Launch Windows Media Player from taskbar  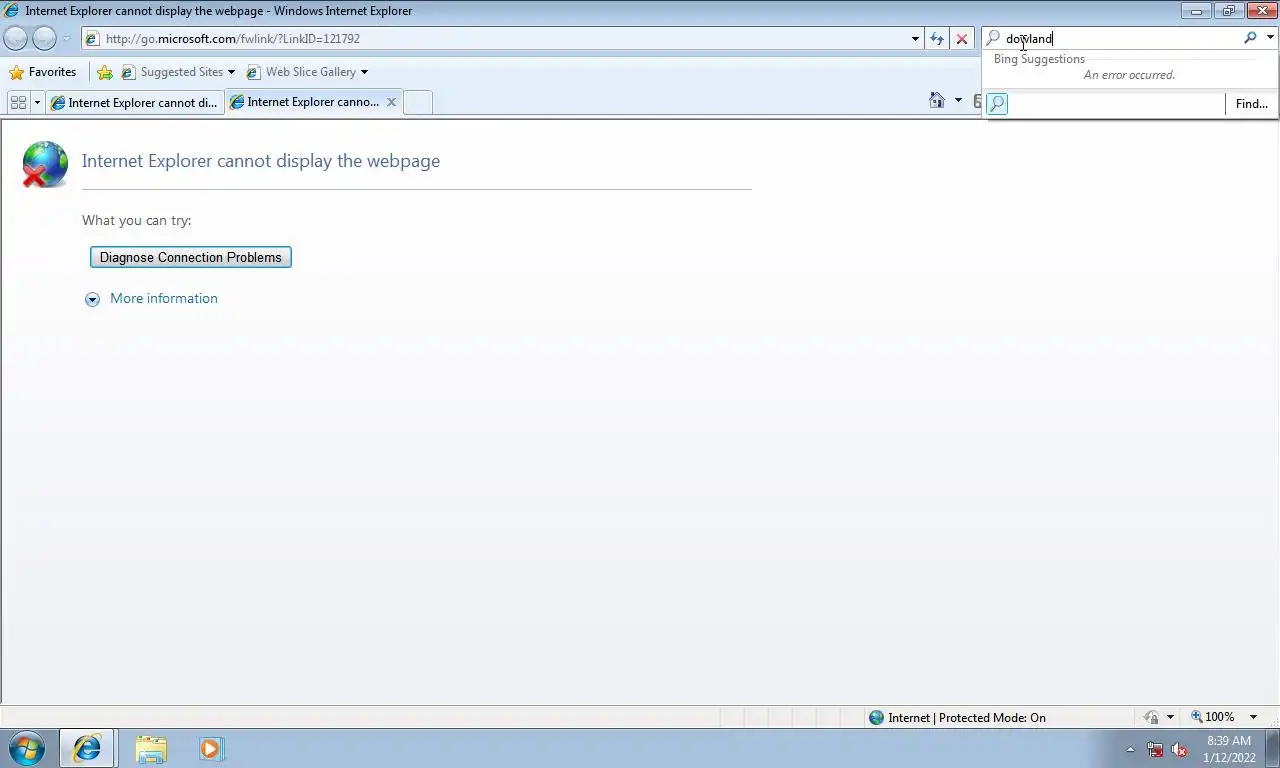(211, 748)
